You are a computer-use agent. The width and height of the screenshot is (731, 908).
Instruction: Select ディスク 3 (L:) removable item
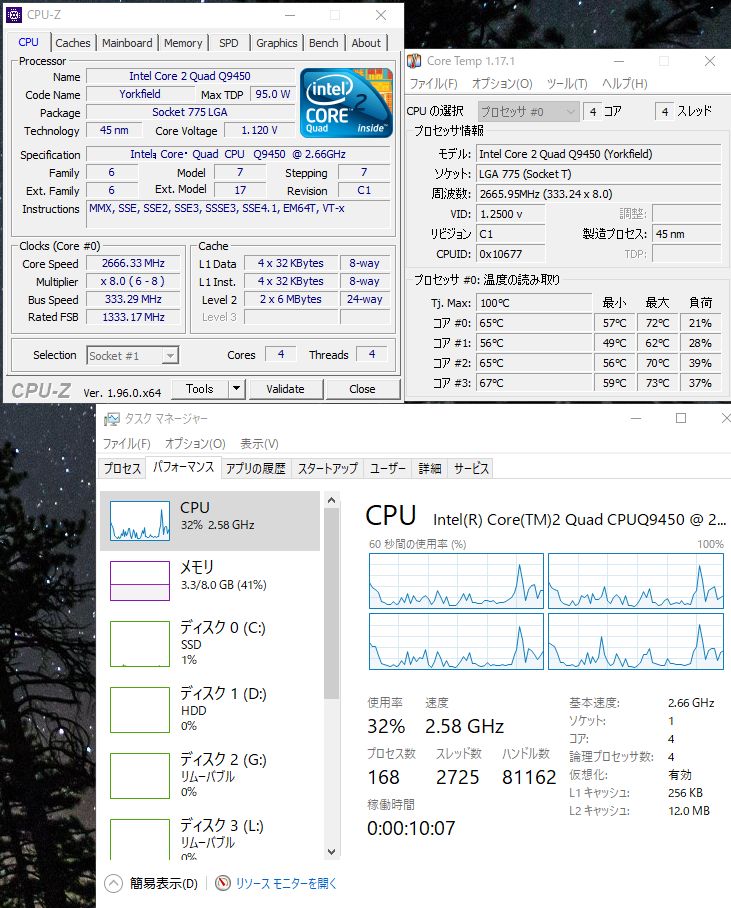(x=210, y=837)
